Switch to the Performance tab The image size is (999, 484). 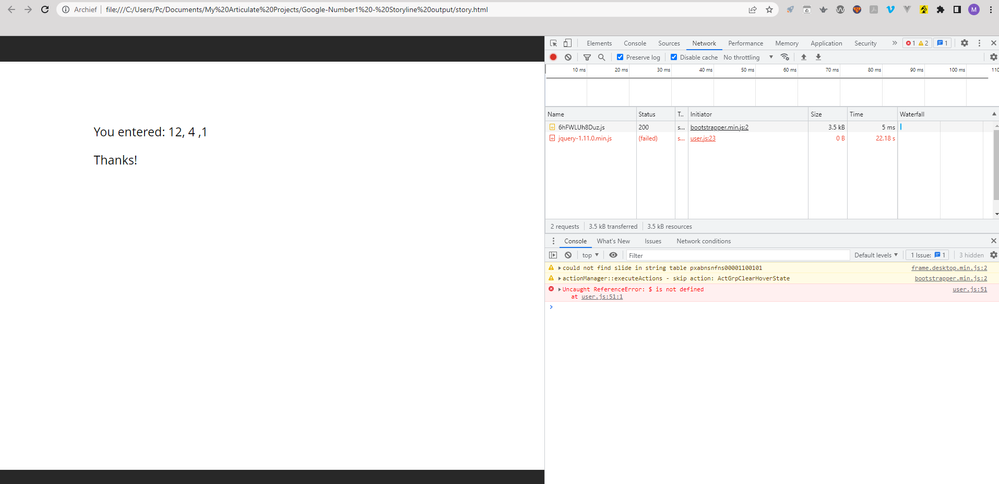[745, 43]
